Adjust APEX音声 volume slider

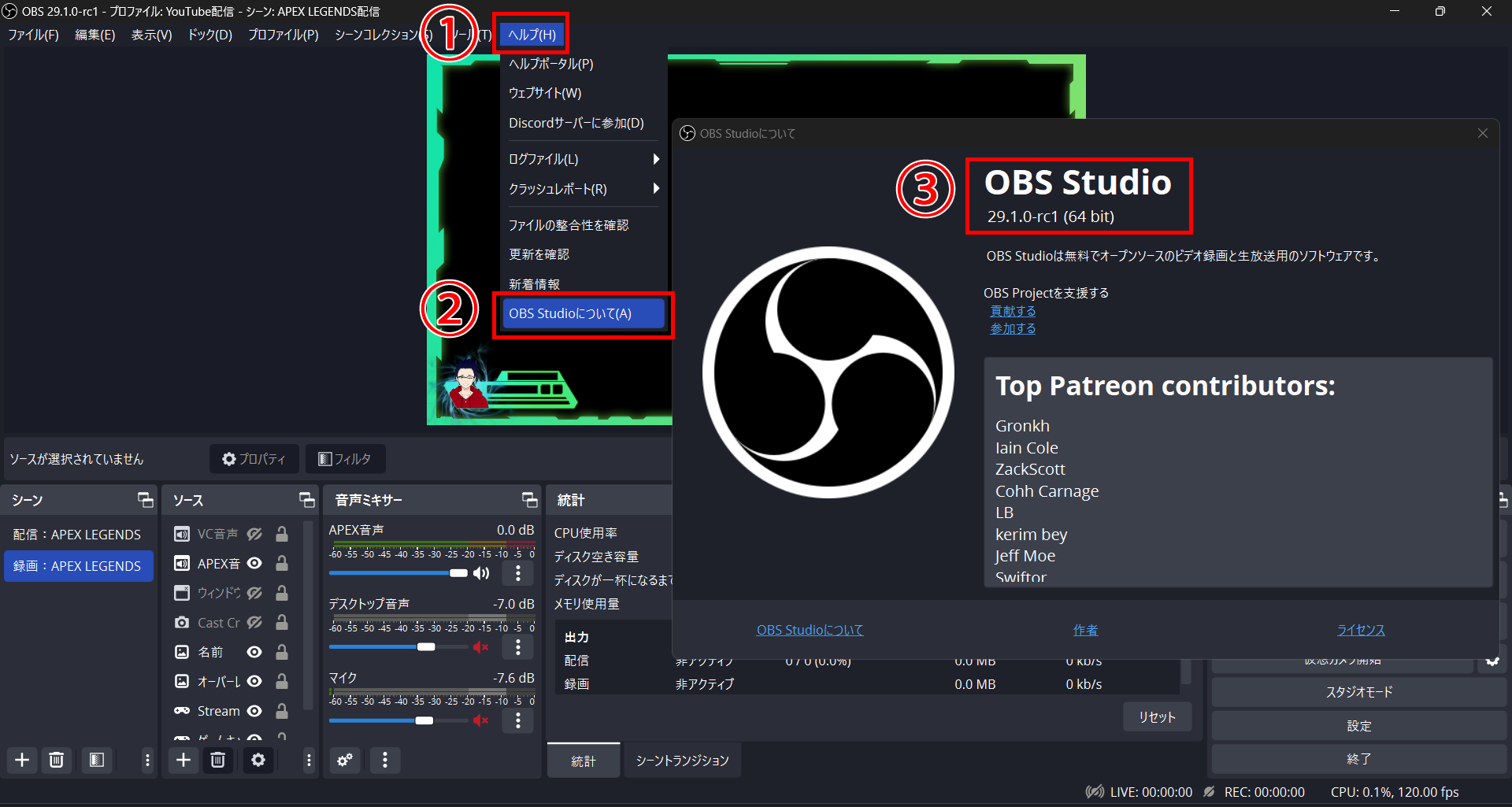[399, 573]
